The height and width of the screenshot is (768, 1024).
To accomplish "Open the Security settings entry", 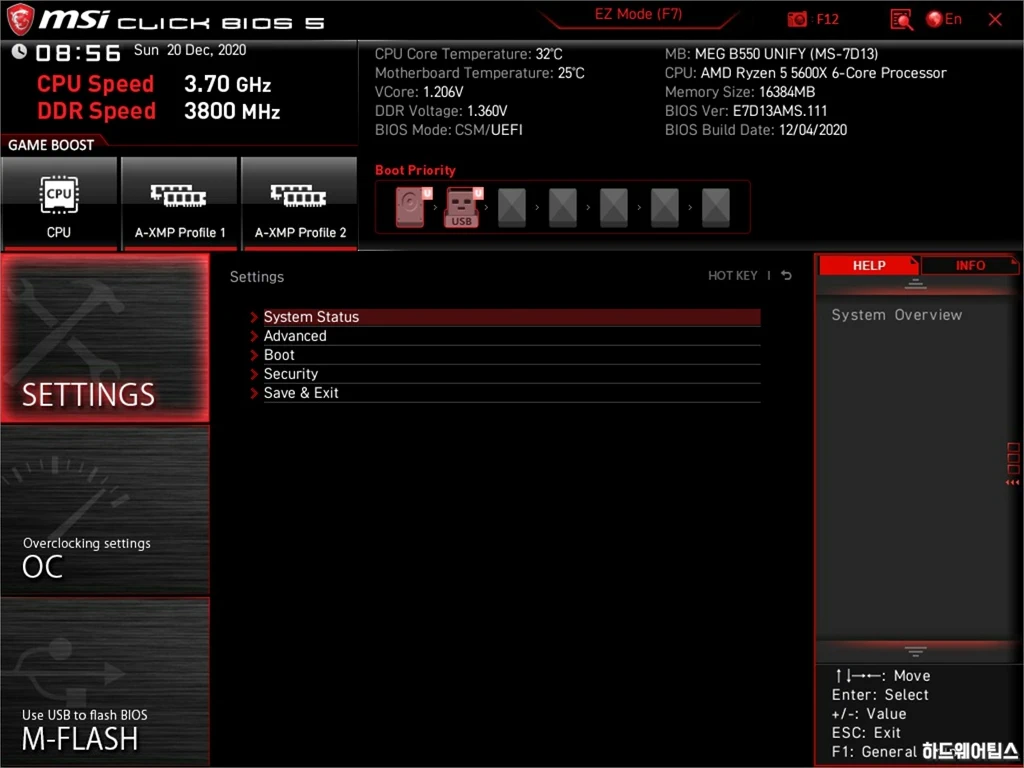I will (511, 374).
